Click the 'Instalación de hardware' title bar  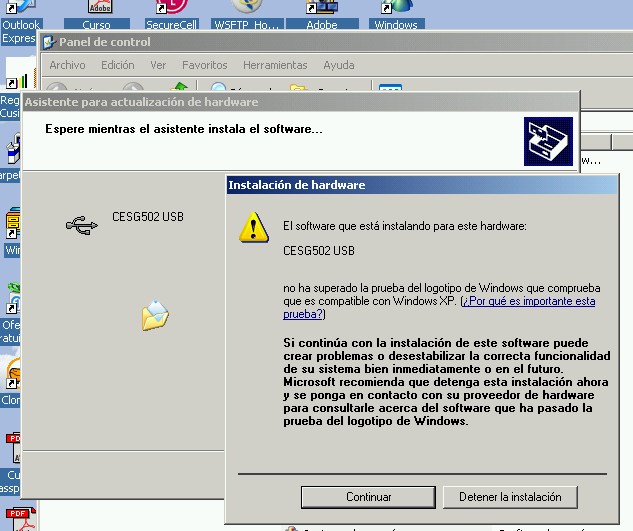click(x=422, y=185)
